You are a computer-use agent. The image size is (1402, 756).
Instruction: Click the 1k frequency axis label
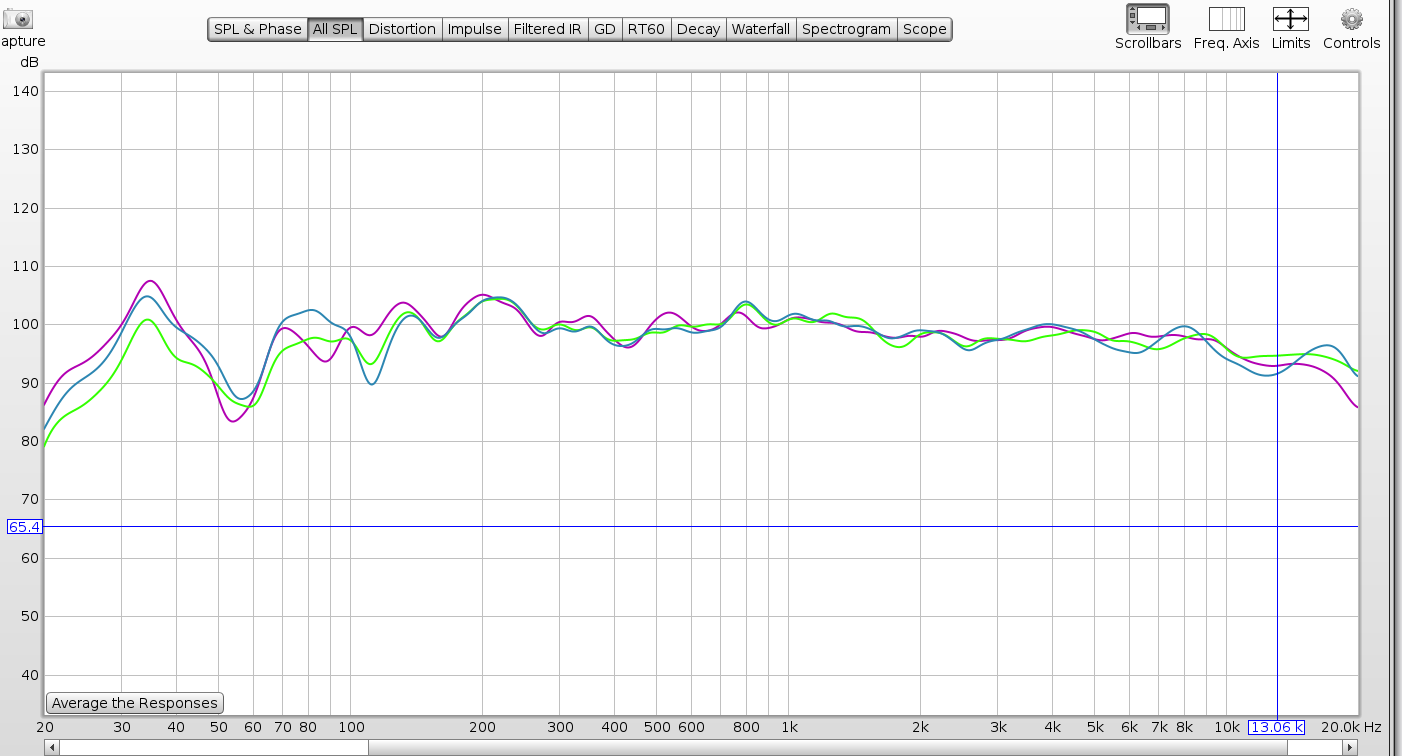click(789, 727)
